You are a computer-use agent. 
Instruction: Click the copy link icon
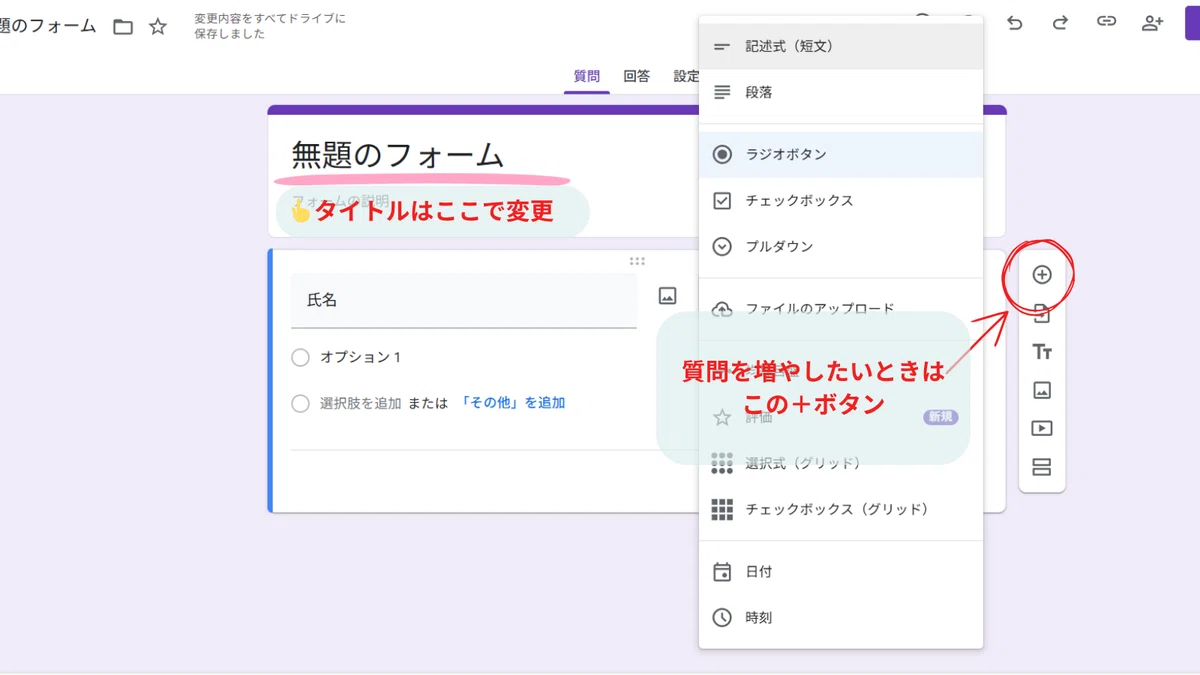pyautogui.click(x=1106, y=22)
